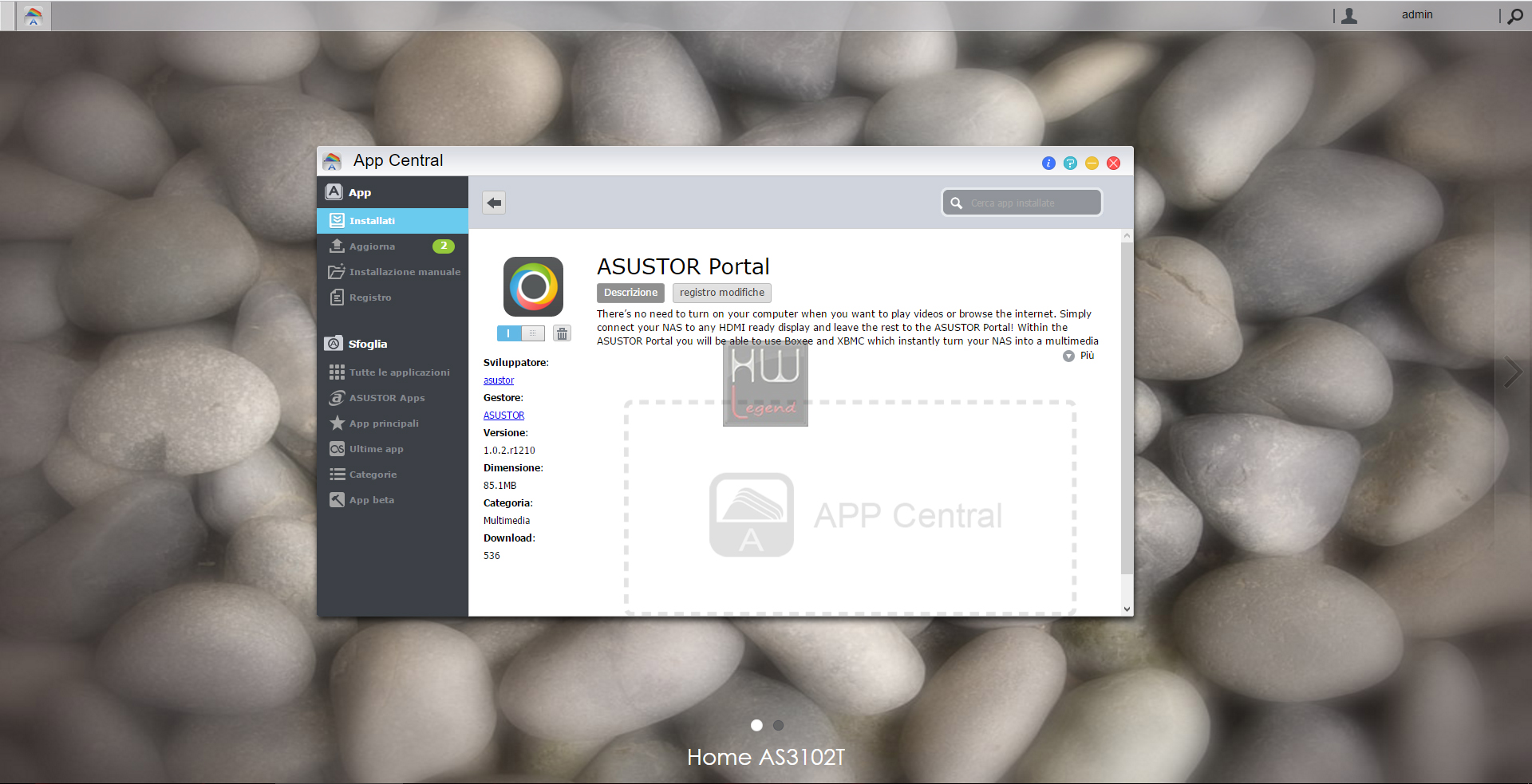Go back with the left arrow button
1532x784 pixels.
[494, 203]
